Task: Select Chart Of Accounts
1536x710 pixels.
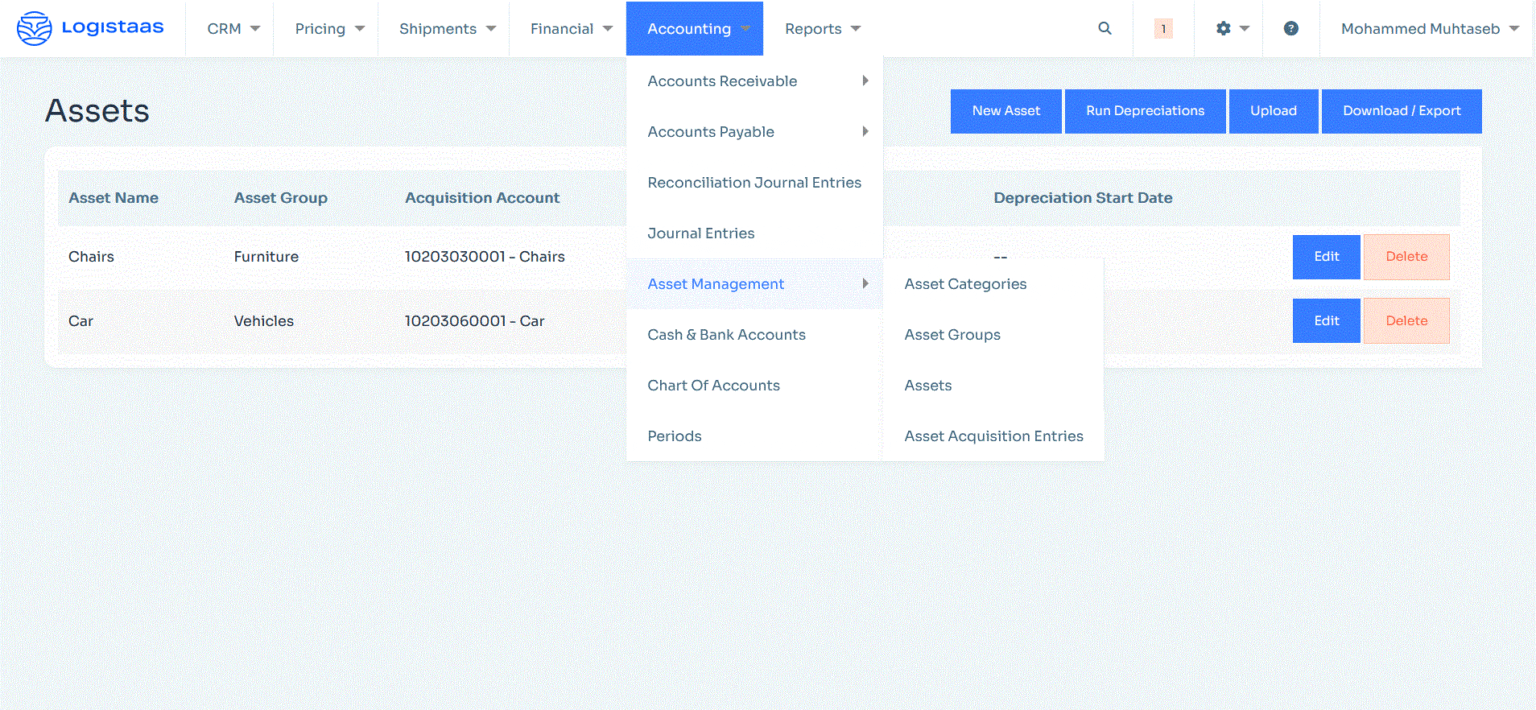Action: [713, 385]
